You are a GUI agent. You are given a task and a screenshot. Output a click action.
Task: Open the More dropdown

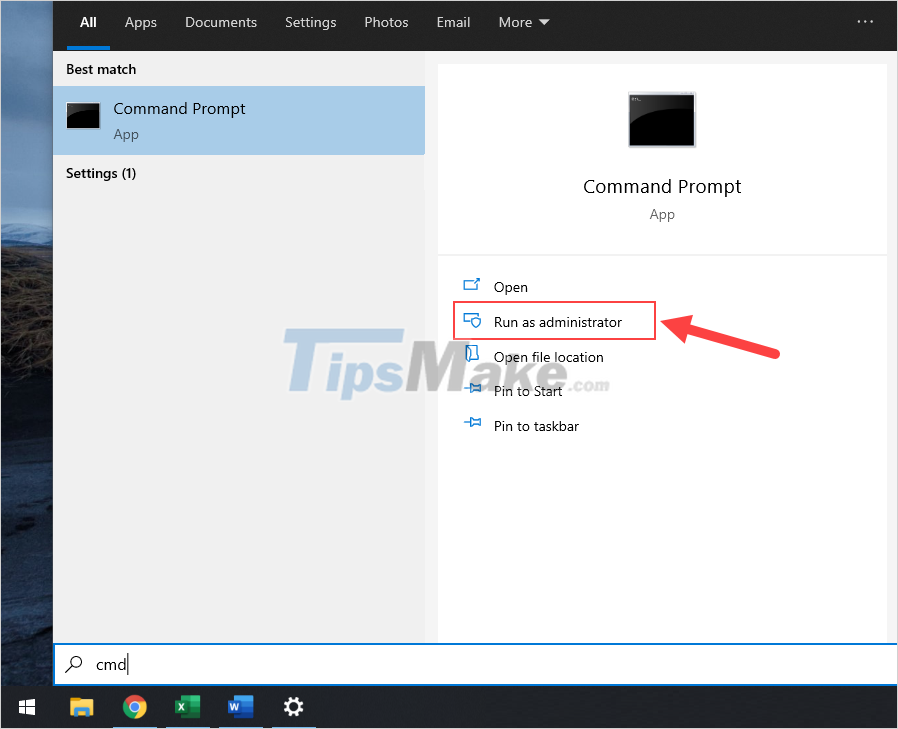pyautogui.click(x=522, y=22)
